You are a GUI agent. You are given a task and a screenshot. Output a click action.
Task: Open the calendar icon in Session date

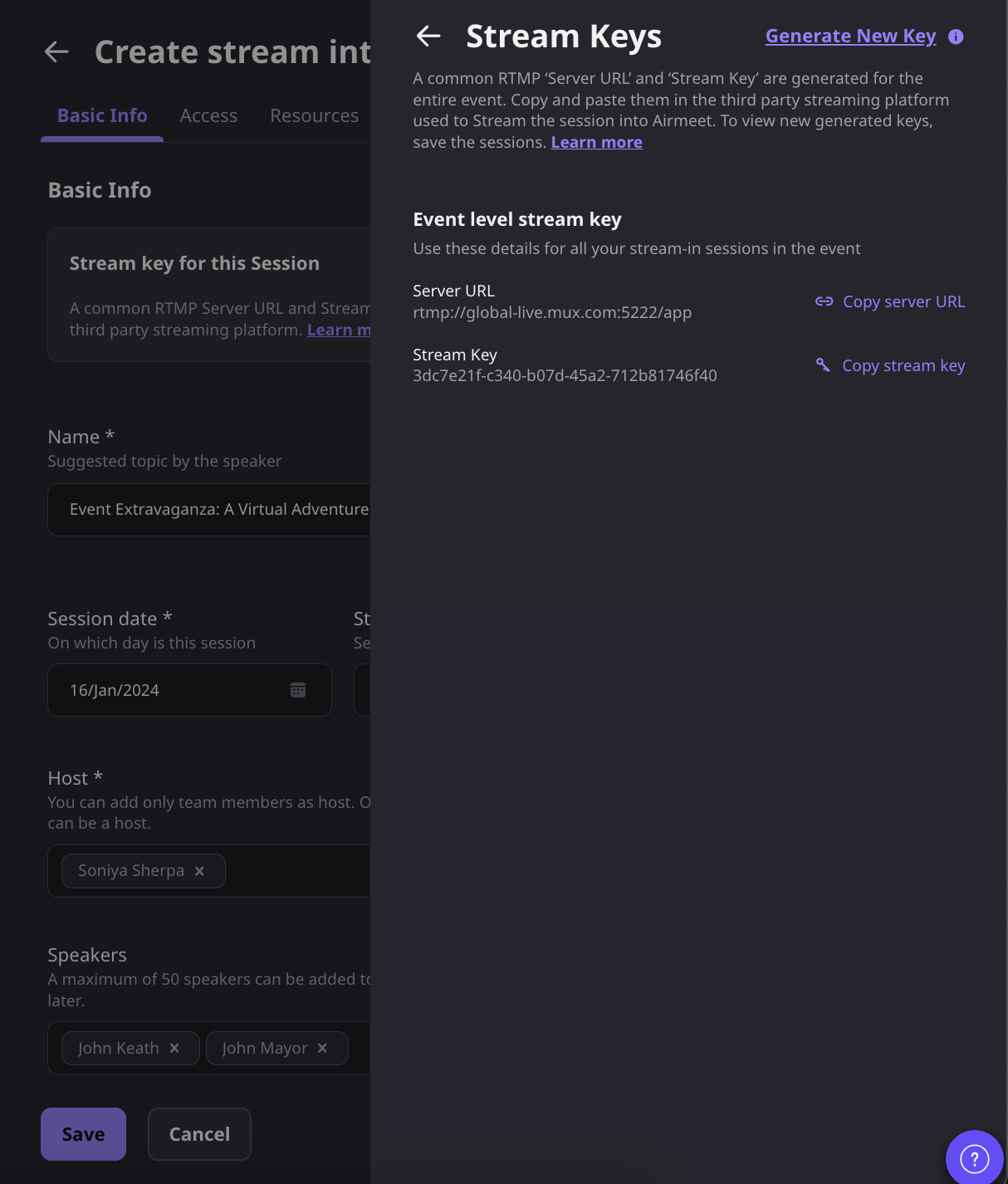coord(298,690)
